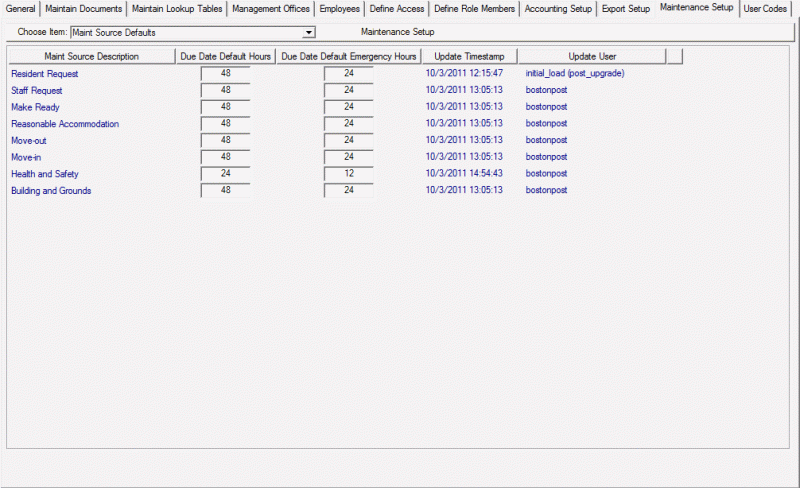Select the Building and Grounds row label
This screenshot has height=488, width=800.
[x=51, y=191]
